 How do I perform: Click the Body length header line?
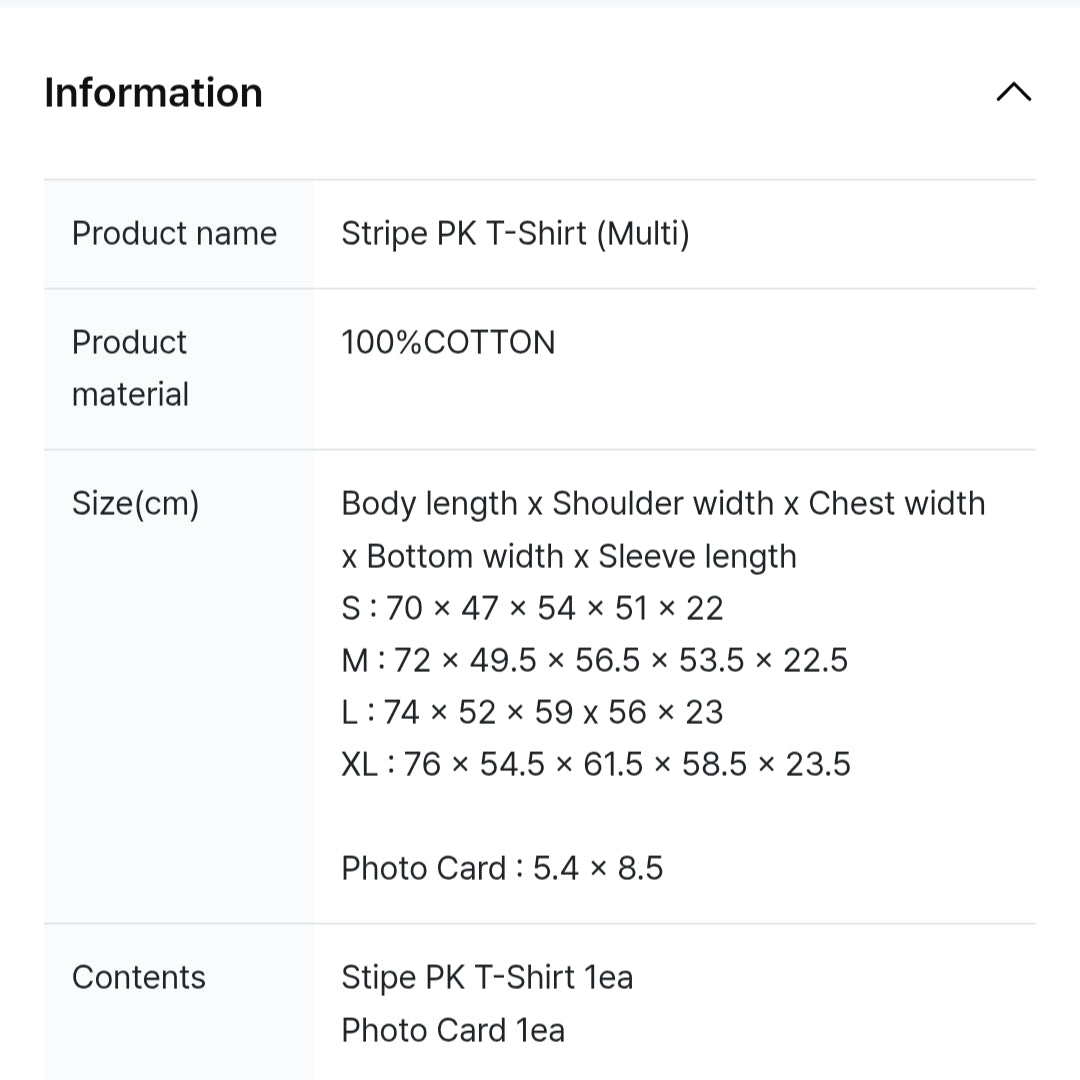click(x=663, y=503)
